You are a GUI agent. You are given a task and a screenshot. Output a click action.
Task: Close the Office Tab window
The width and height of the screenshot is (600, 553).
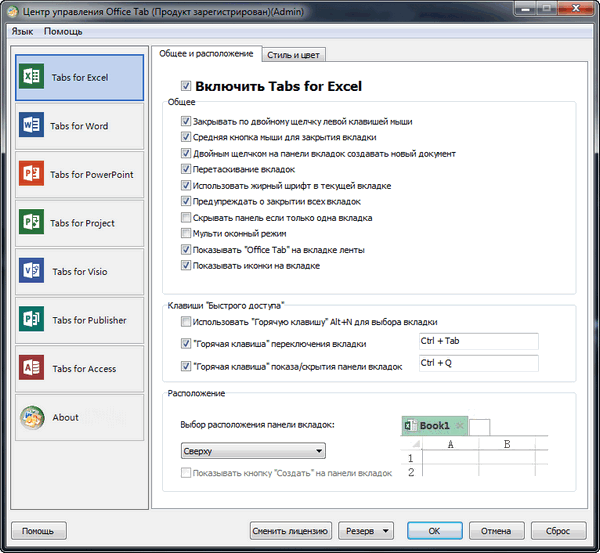[x=575, y=8]
